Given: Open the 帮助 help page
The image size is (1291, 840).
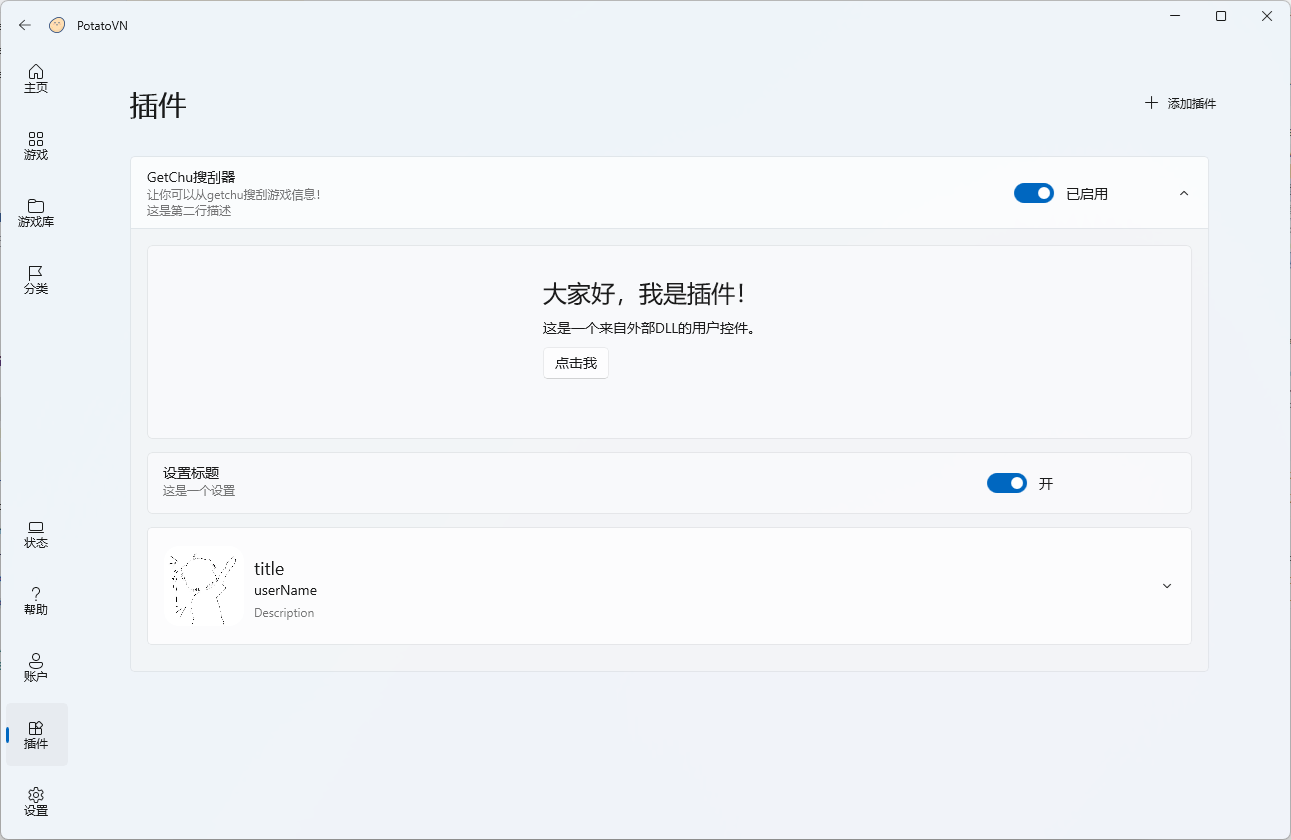Looking at the screenshot, I should [x=36, y=600].
